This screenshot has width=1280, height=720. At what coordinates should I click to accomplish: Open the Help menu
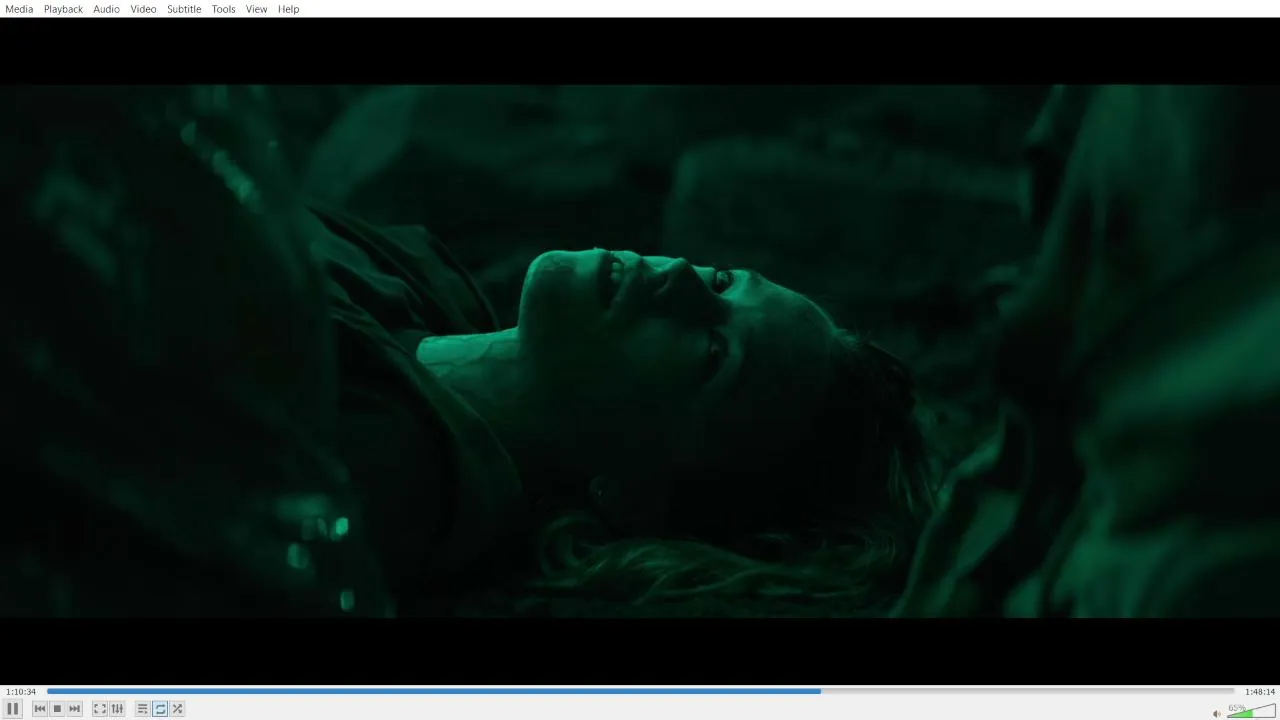(289, 9)
